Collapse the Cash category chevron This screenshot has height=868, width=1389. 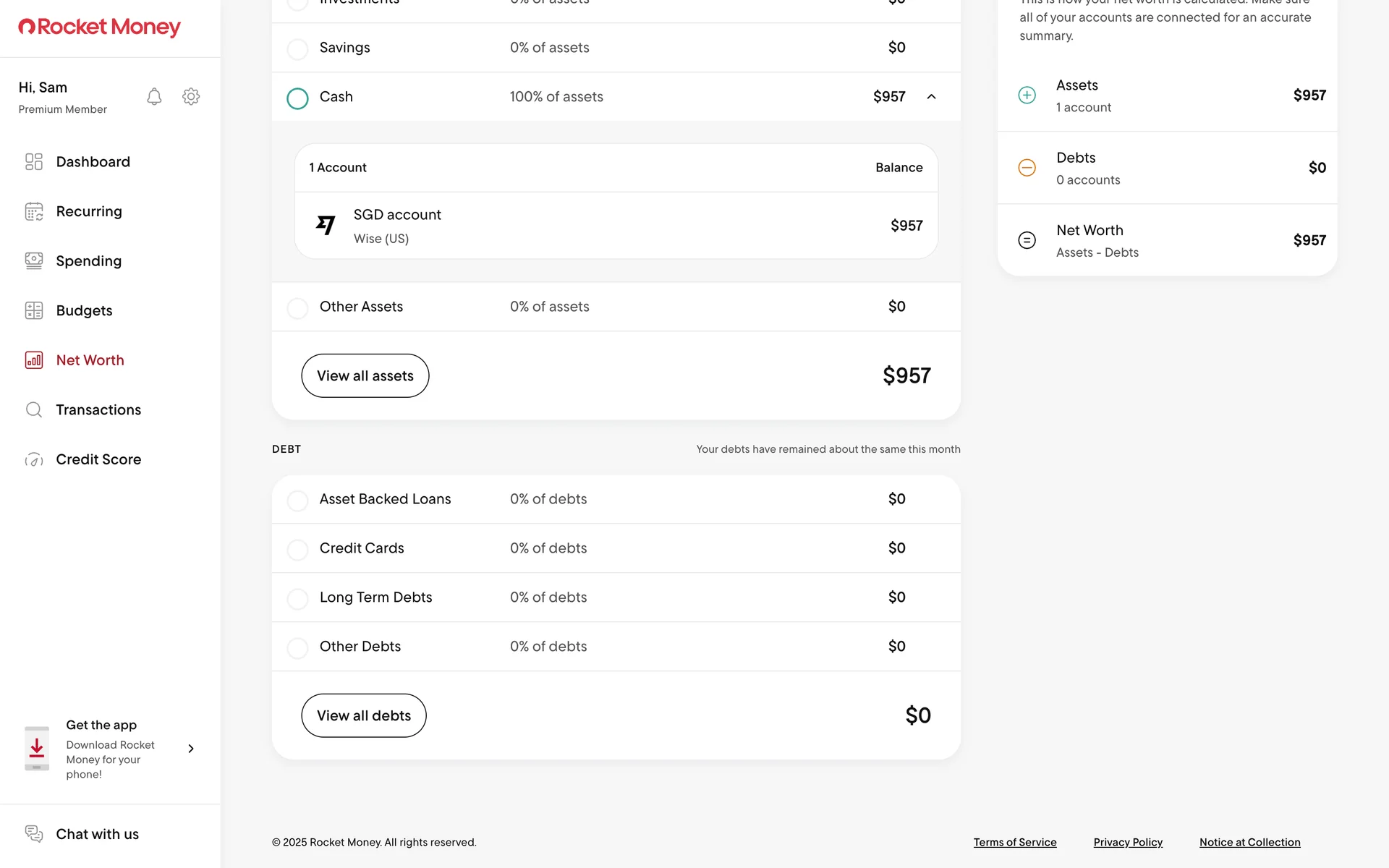931,97
